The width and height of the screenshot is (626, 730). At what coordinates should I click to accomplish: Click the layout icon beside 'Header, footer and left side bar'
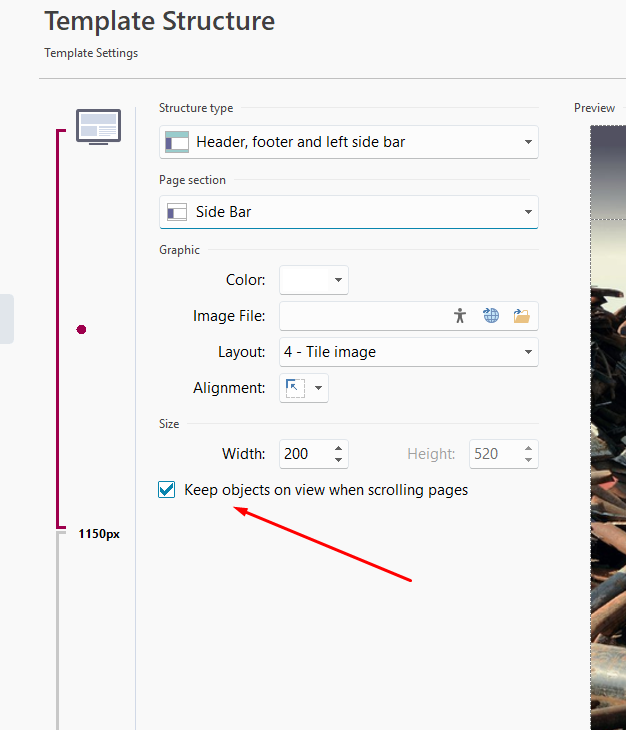point(177,142)
